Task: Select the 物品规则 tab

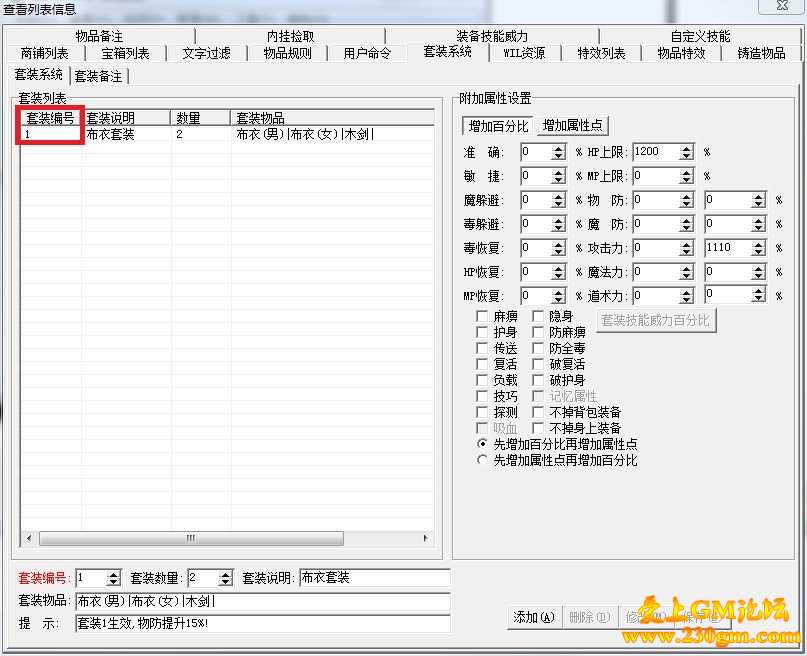Action: (x=287, y=53)
